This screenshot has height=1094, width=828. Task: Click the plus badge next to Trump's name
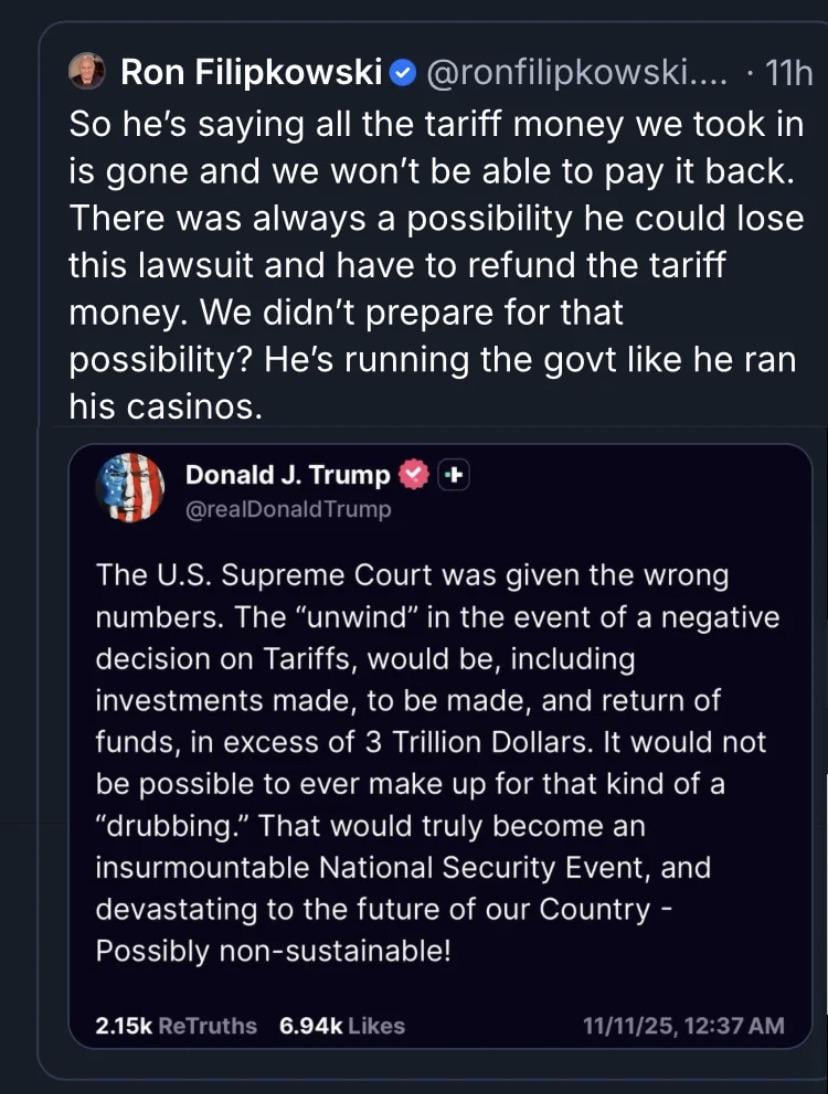click(x=453, y=475)
